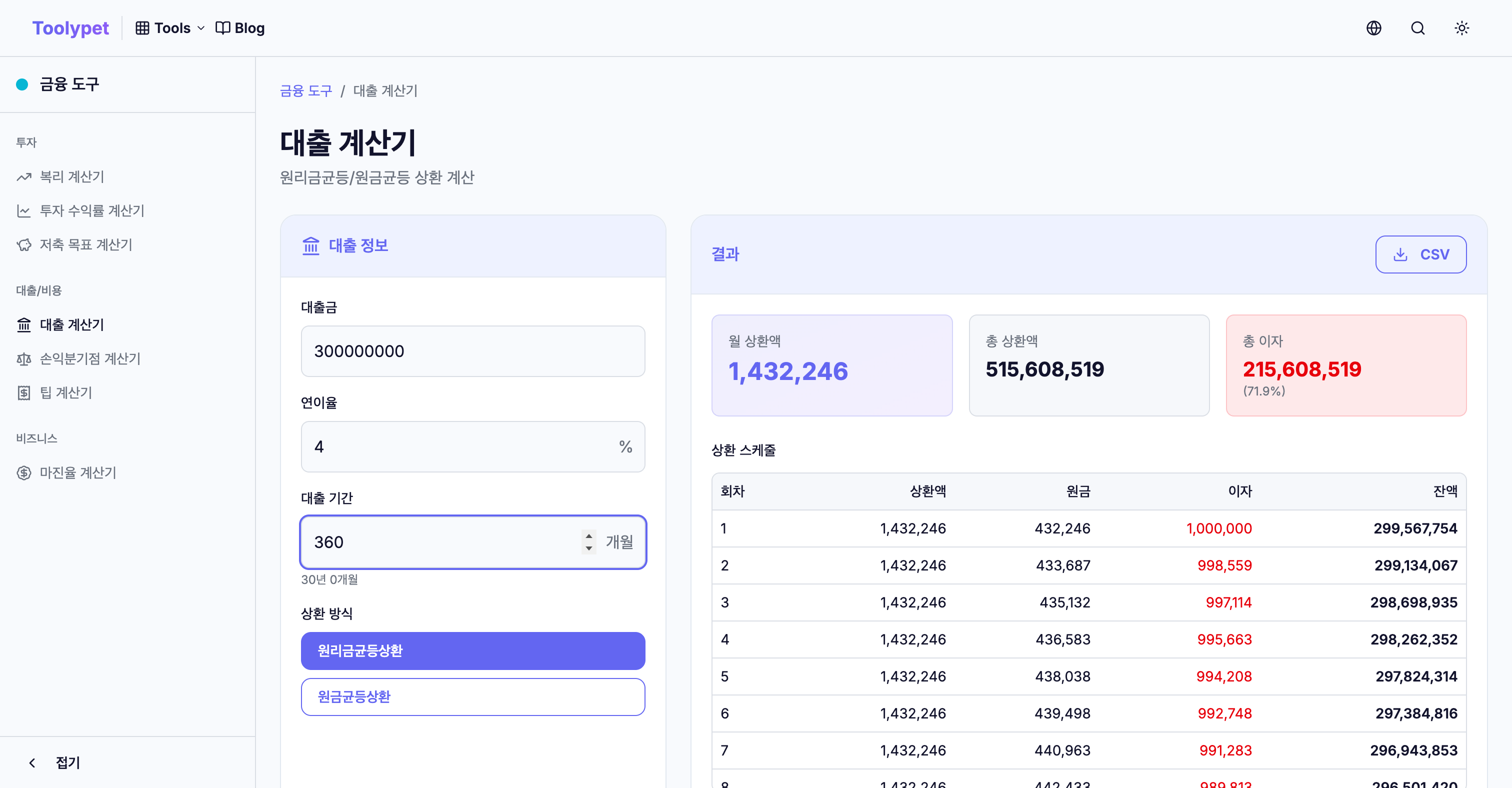Expand the Tools dropdown menu
Viewport: 1512px width, 788px height.
pyautogui.click(x=170, y=28)
